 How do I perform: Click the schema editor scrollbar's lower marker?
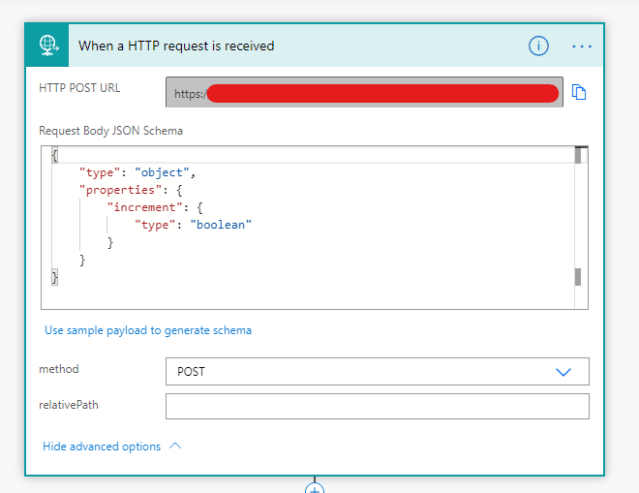(577, 277)
